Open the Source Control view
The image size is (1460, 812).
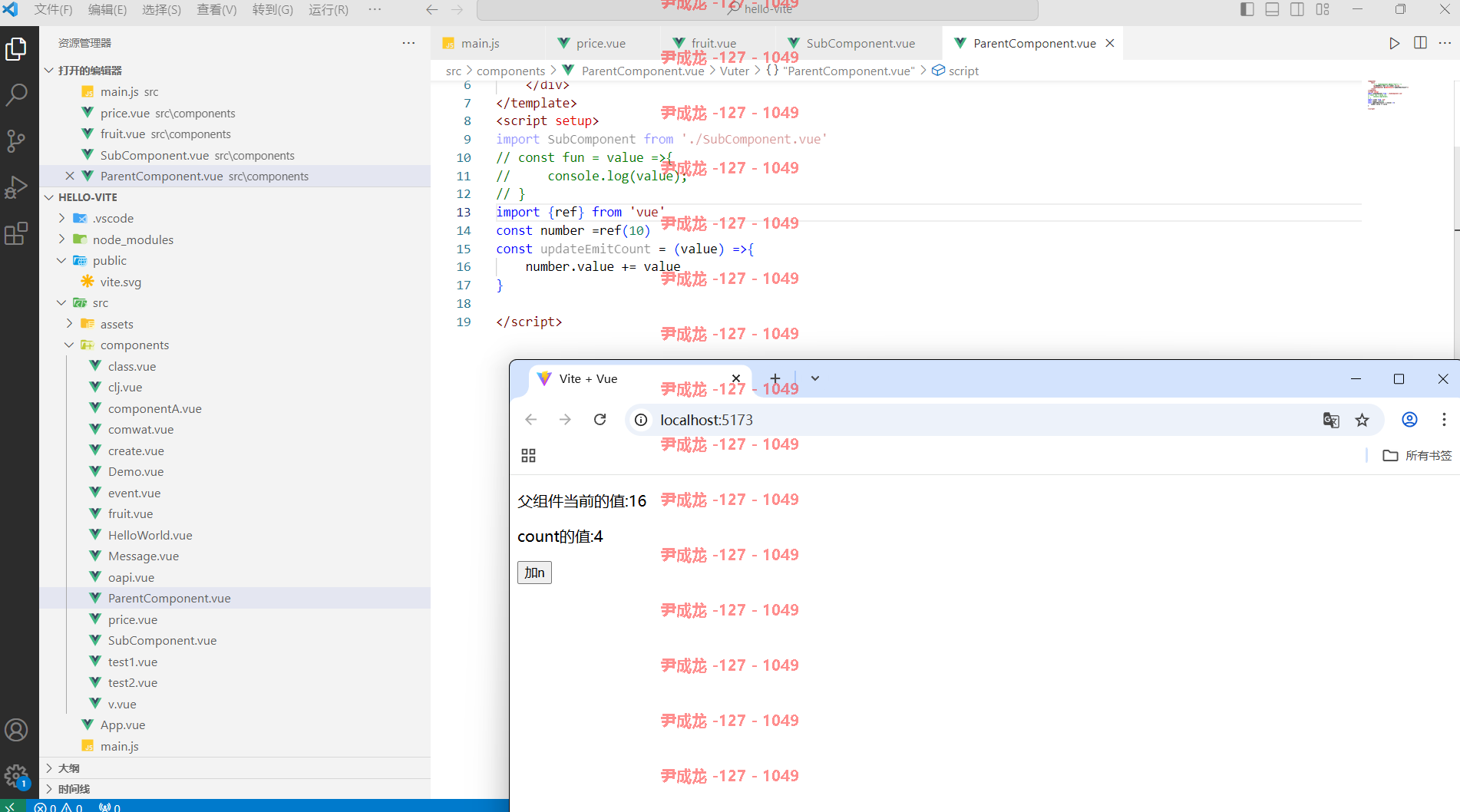coord(16,140)
